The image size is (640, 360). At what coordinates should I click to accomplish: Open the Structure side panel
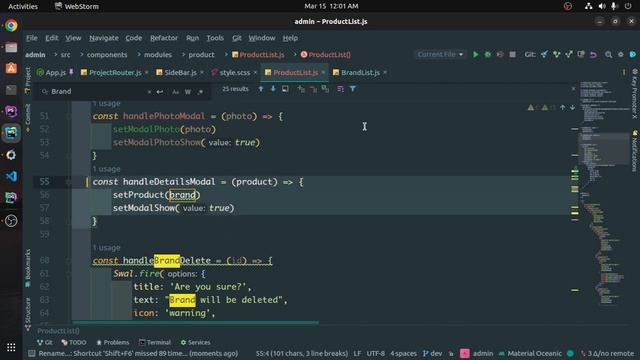pos(28,313)
